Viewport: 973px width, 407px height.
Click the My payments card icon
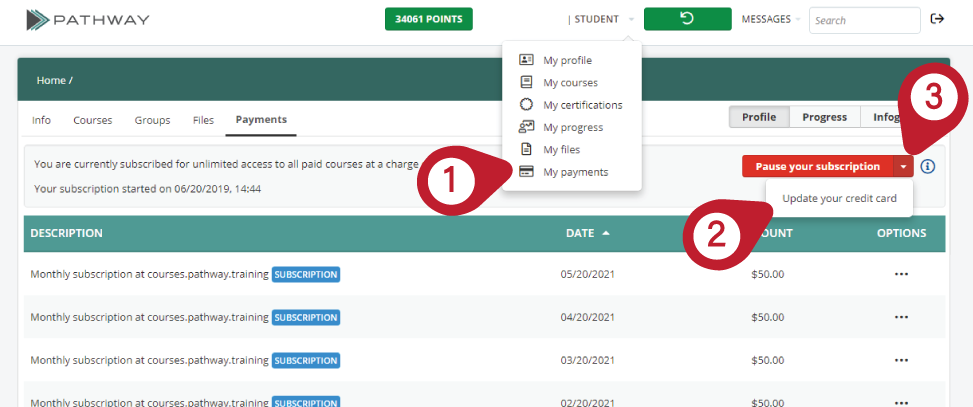(x=526, y=172)
